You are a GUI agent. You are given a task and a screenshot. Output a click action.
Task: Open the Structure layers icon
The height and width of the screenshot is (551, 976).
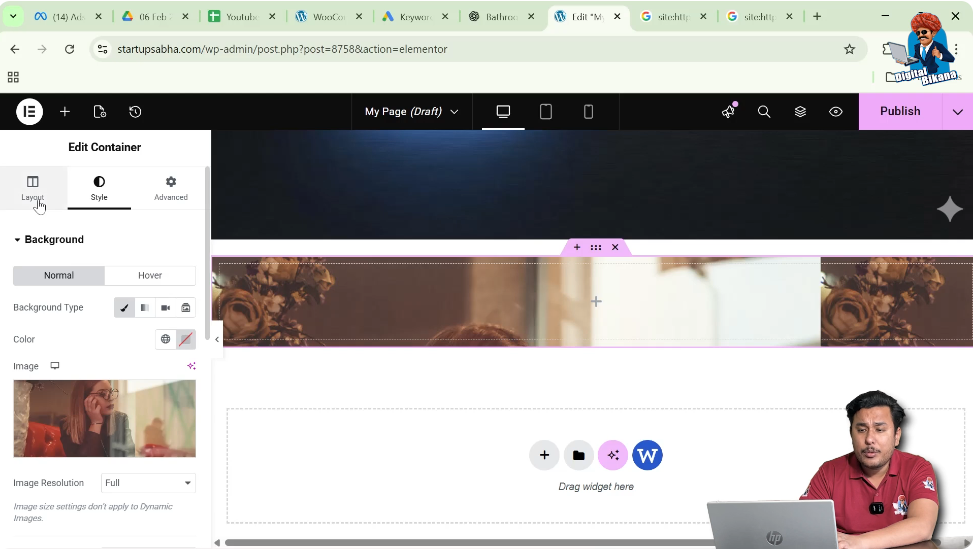(x=800, y=112)
